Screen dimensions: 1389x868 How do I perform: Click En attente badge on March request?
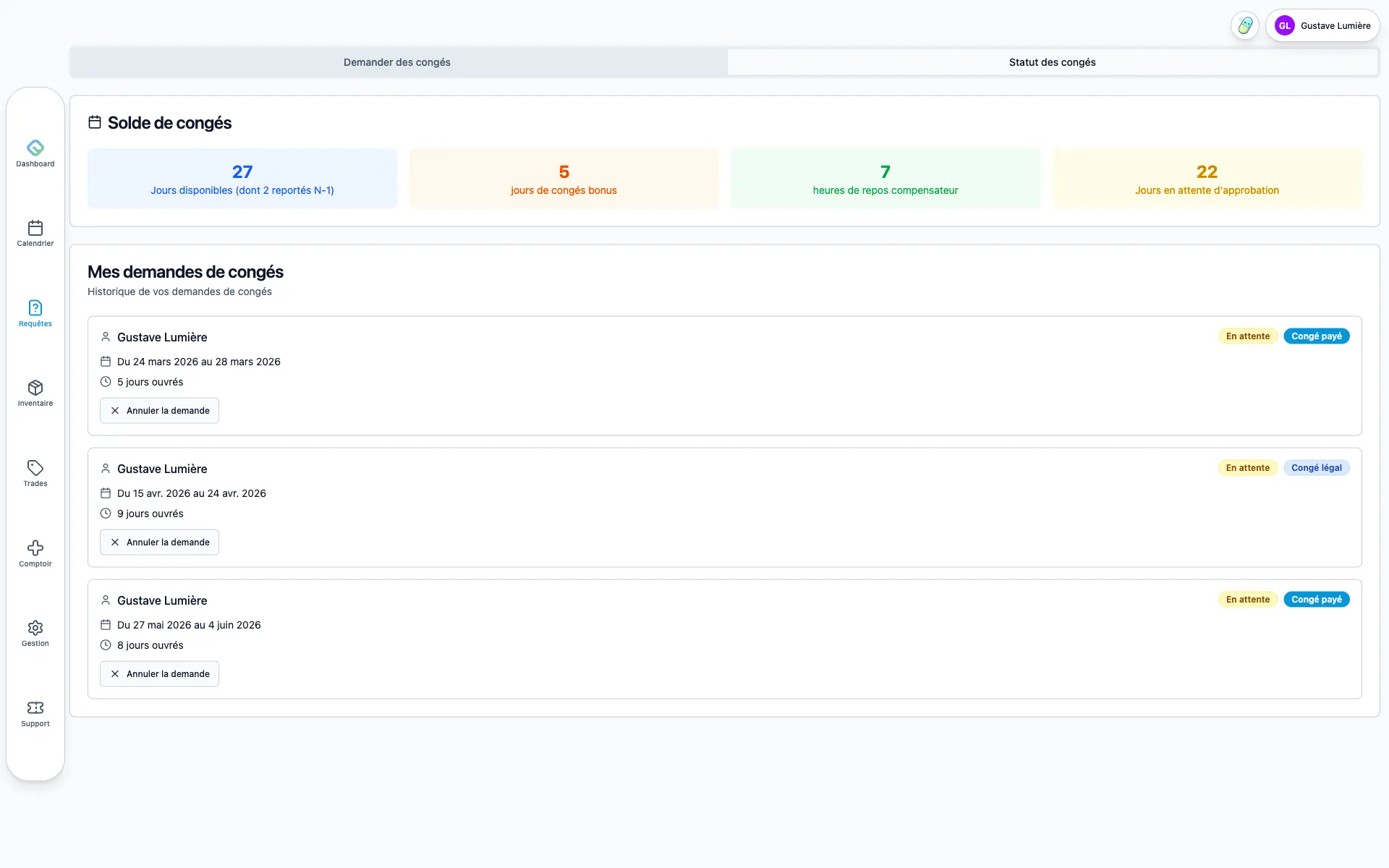1247,336
